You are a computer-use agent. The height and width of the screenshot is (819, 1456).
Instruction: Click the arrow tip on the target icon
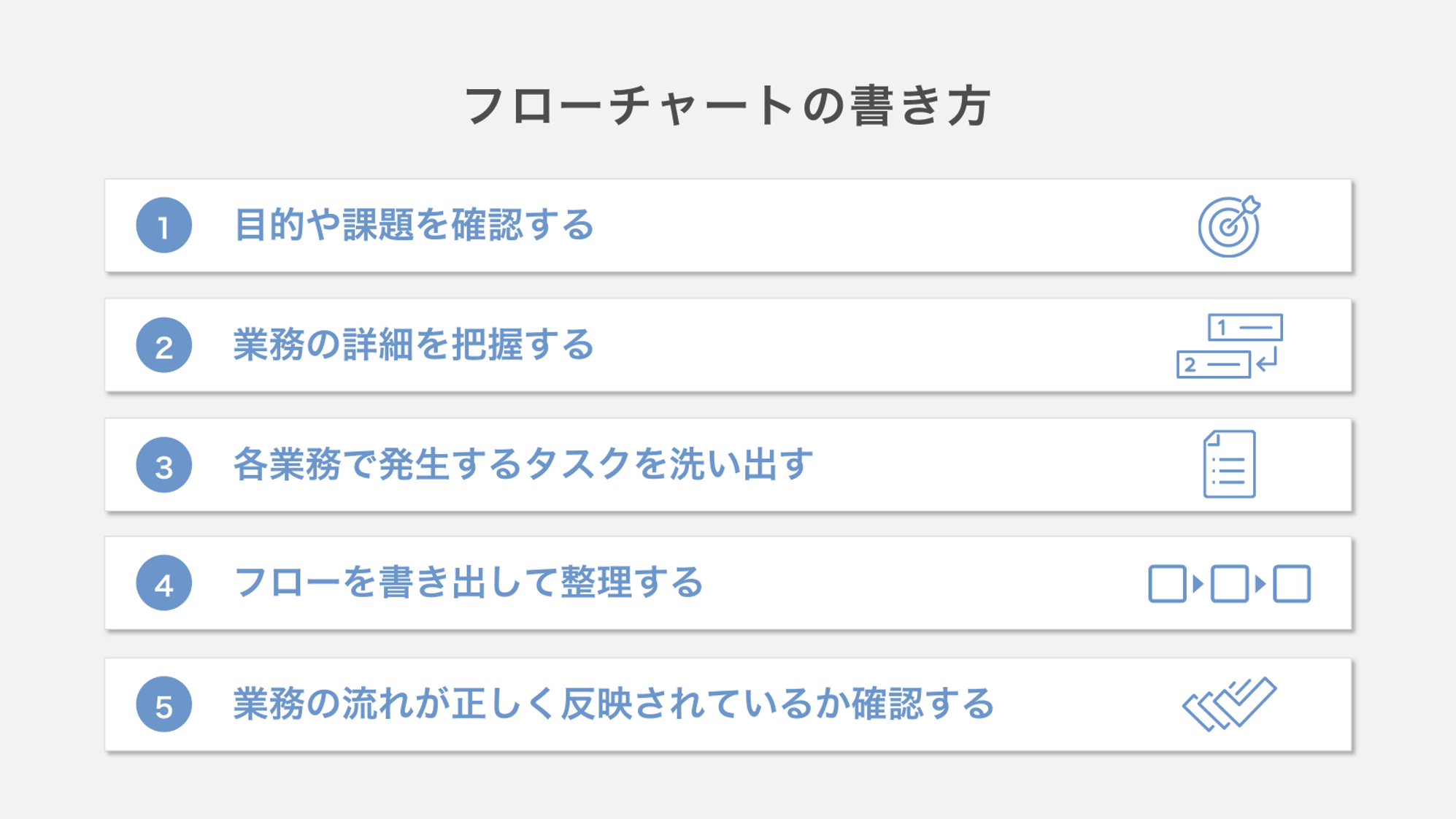(1251, 204)
